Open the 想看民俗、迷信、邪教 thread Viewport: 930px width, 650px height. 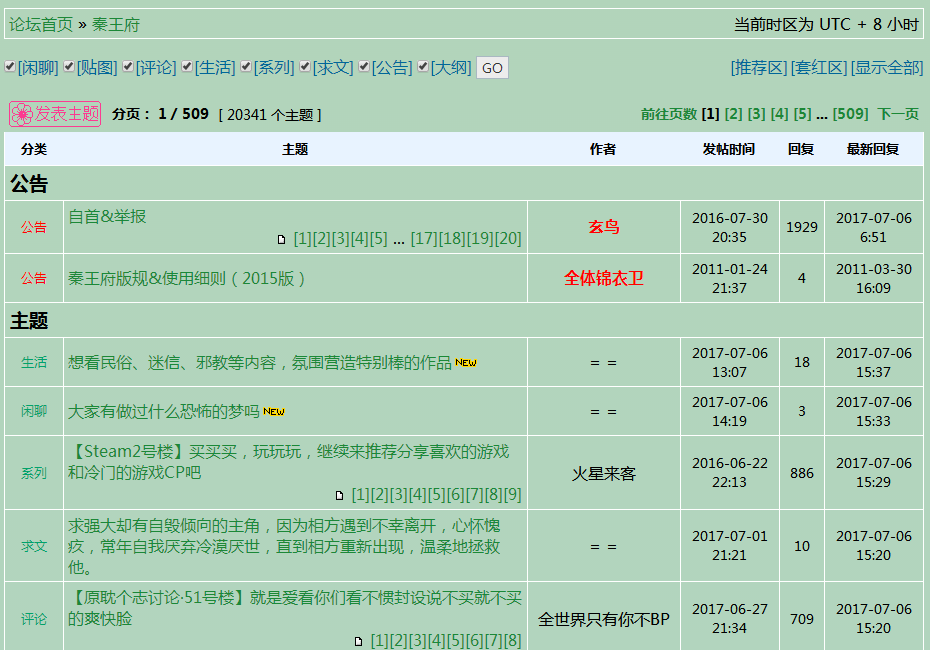click(260, 362)
